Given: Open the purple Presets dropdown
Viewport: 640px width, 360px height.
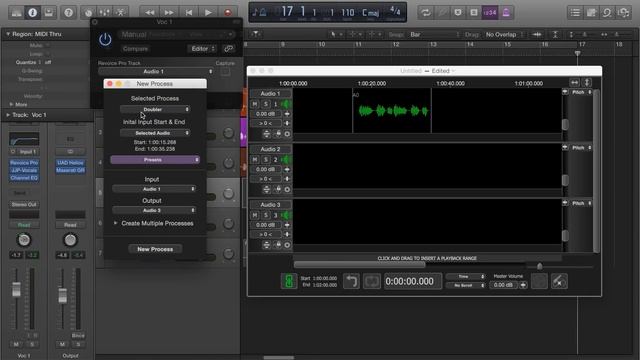Looking at the screenshot, I should (155, 160).
